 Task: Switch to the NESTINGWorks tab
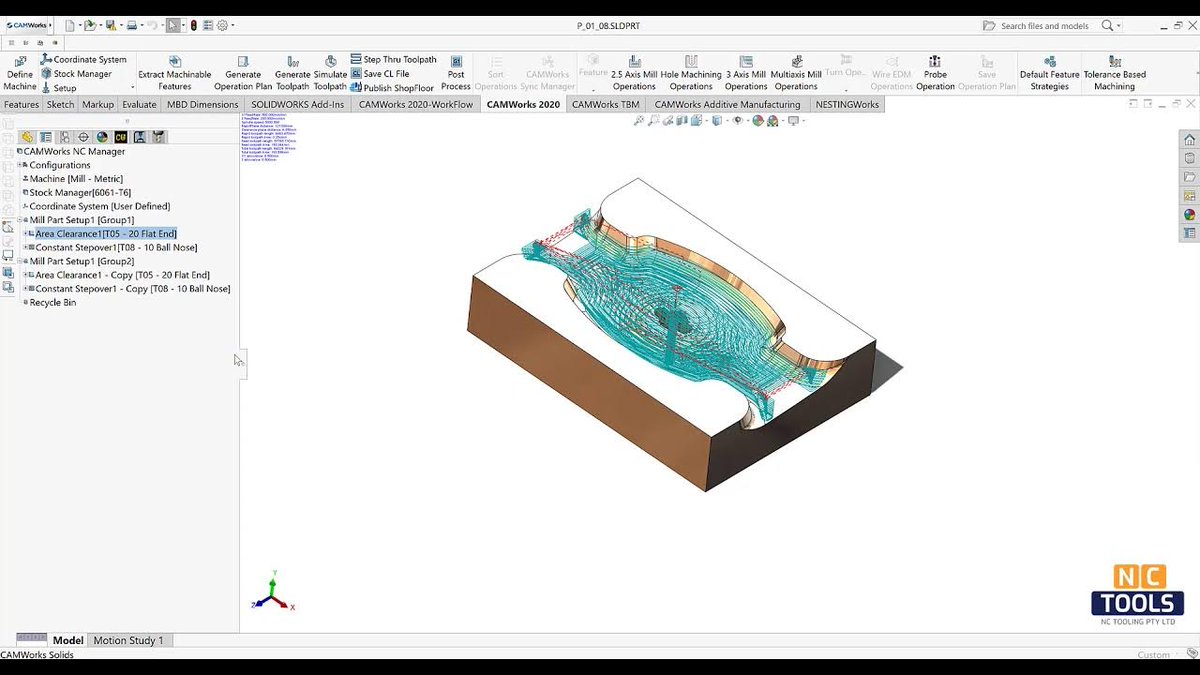coord(847,104)
